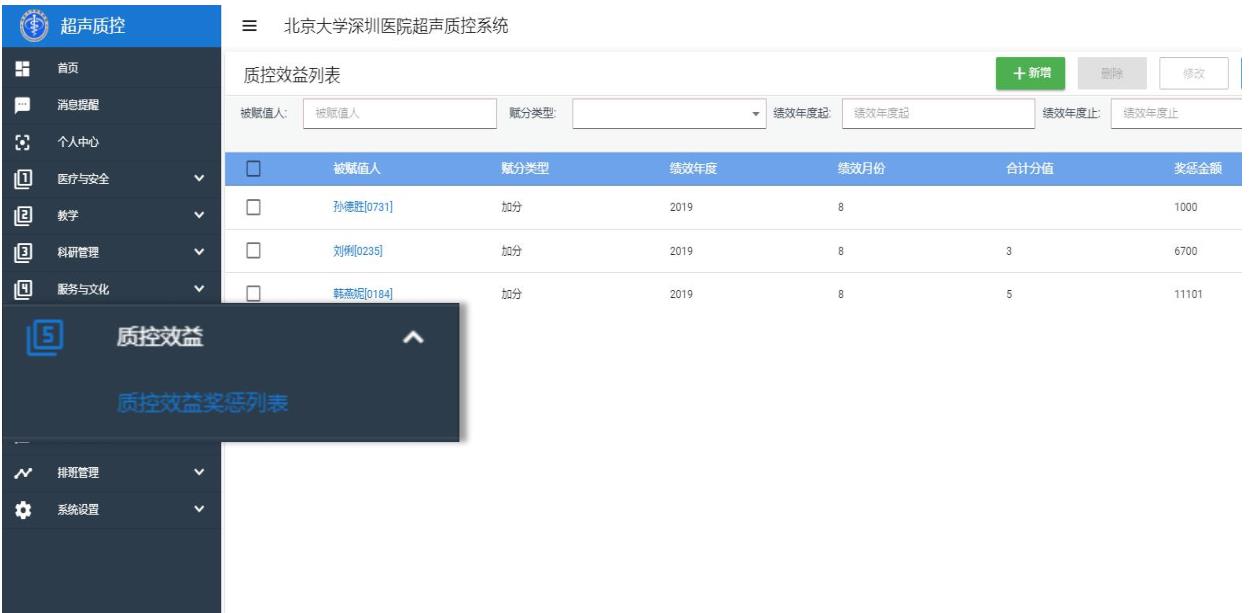
Task: Click the green 新增 button
Action: pyautogui.click(x=1030, y=73)
